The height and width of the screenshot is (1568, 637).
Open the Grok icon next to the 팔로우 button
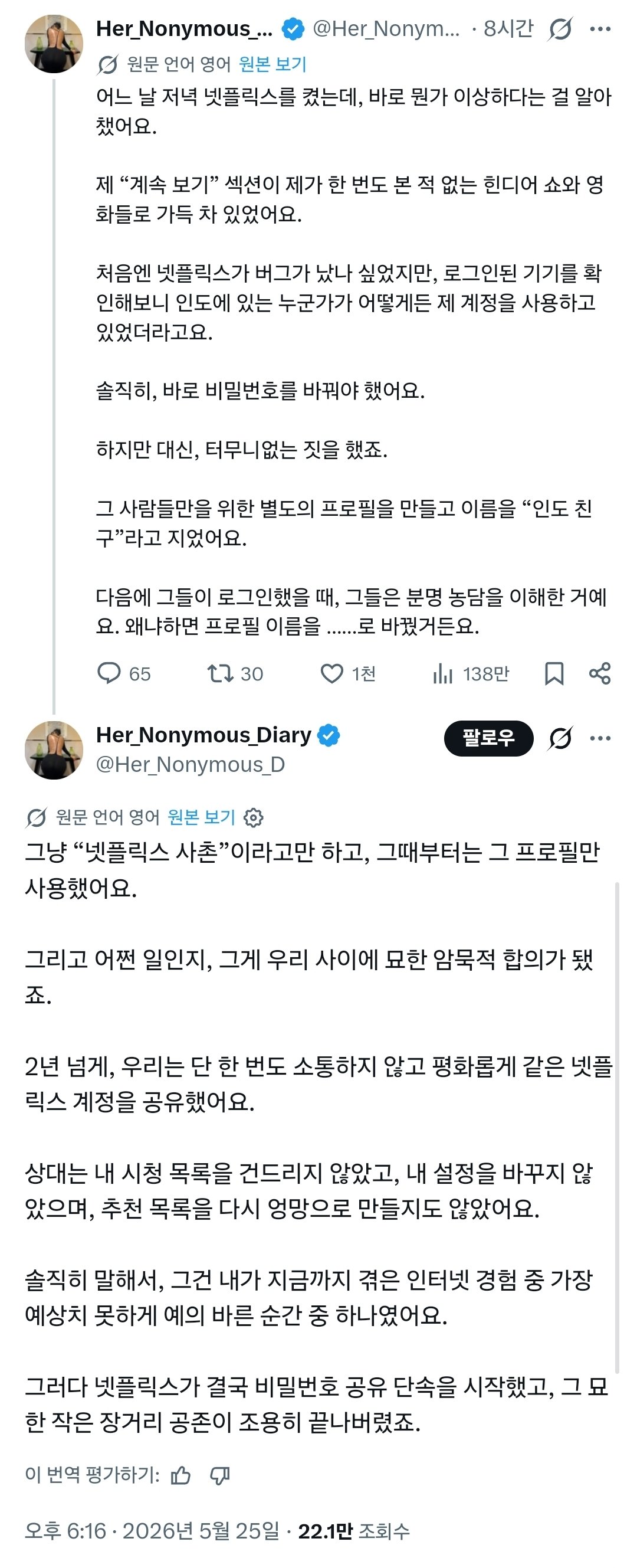coord(560,738)
